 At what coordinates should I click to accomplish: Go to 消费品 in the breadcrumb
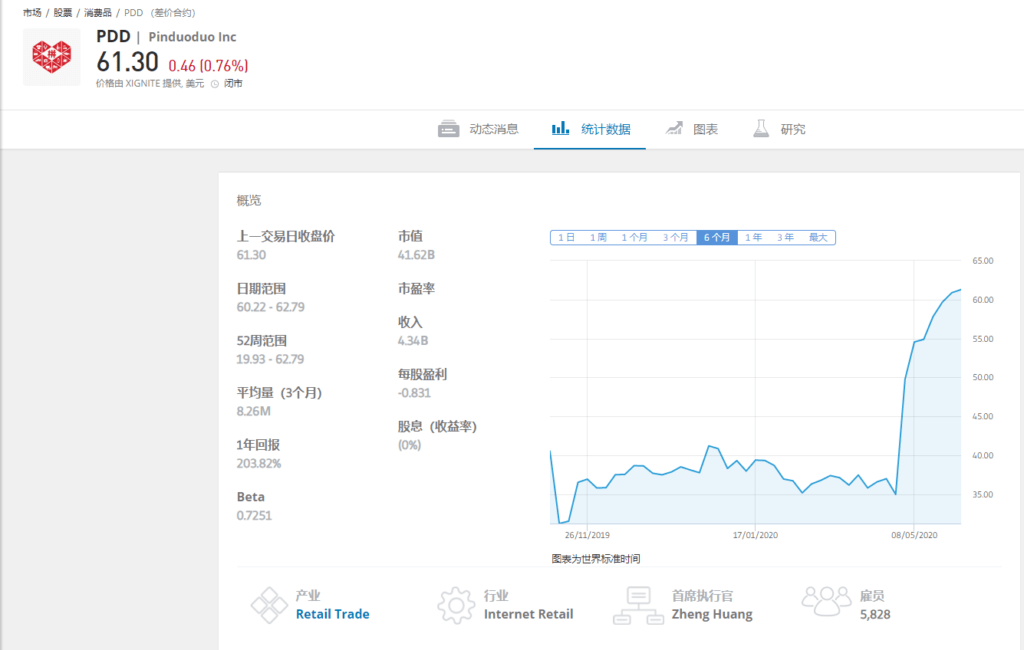98,12
